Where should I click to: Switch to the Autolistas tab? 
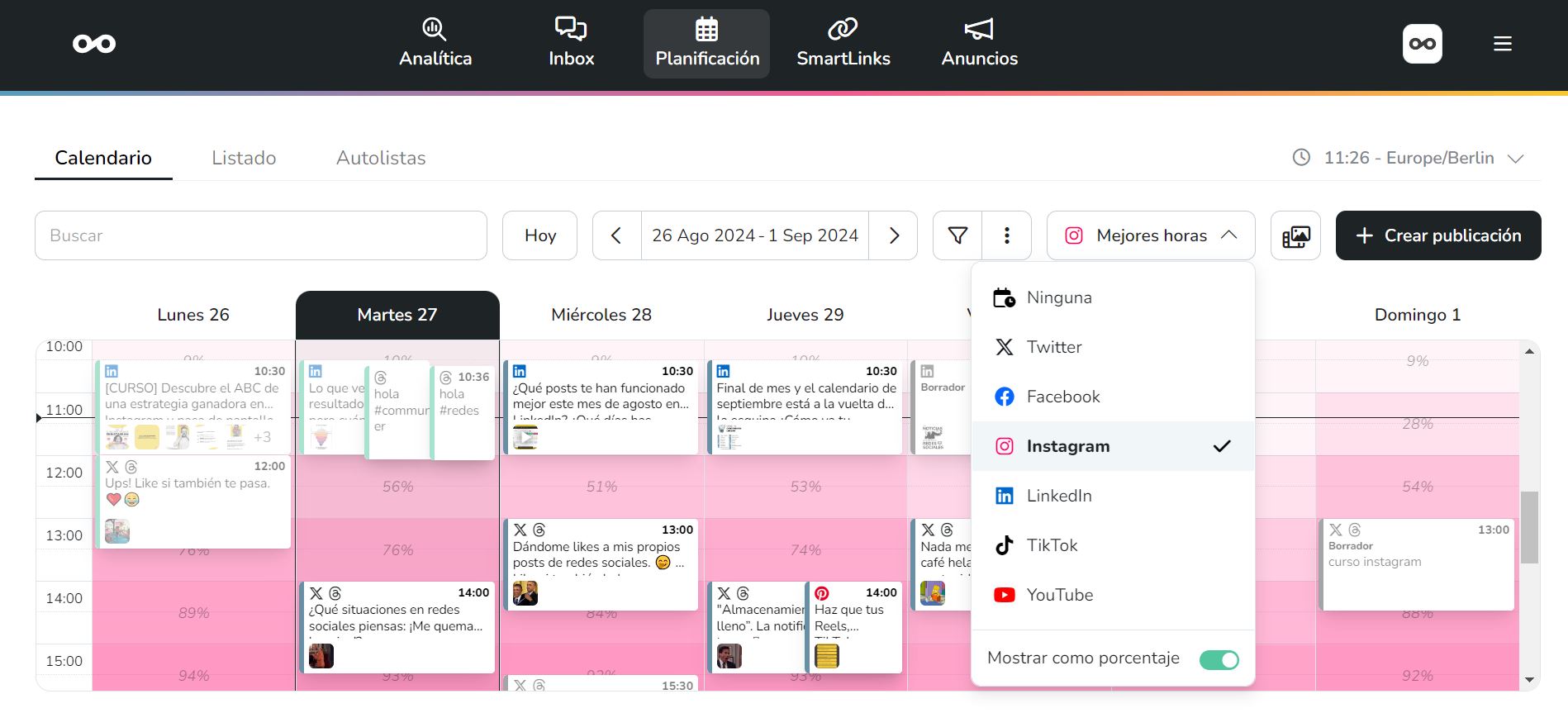381,158
